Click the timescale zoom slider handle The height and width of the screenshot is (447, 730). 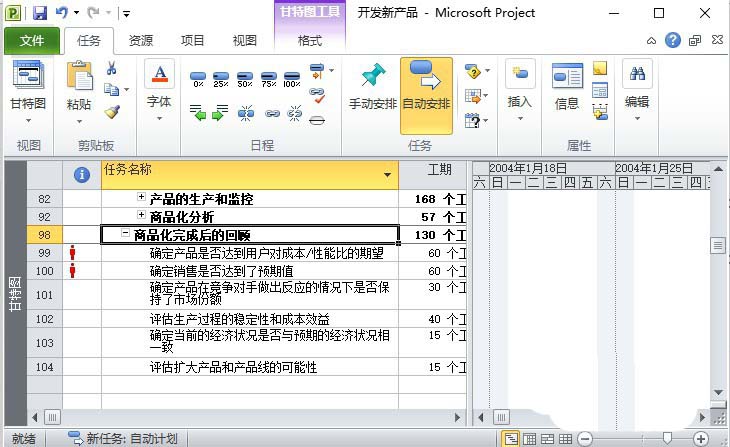pyautogui.click(x=667, y=438)
